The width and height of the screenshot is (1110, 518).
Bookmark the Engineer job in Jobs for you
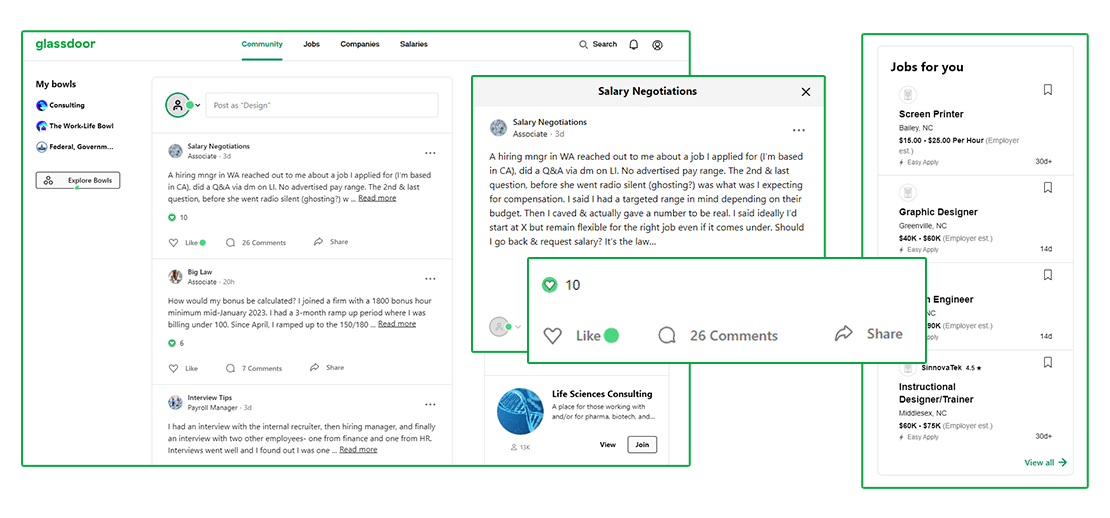point(1048,275)
